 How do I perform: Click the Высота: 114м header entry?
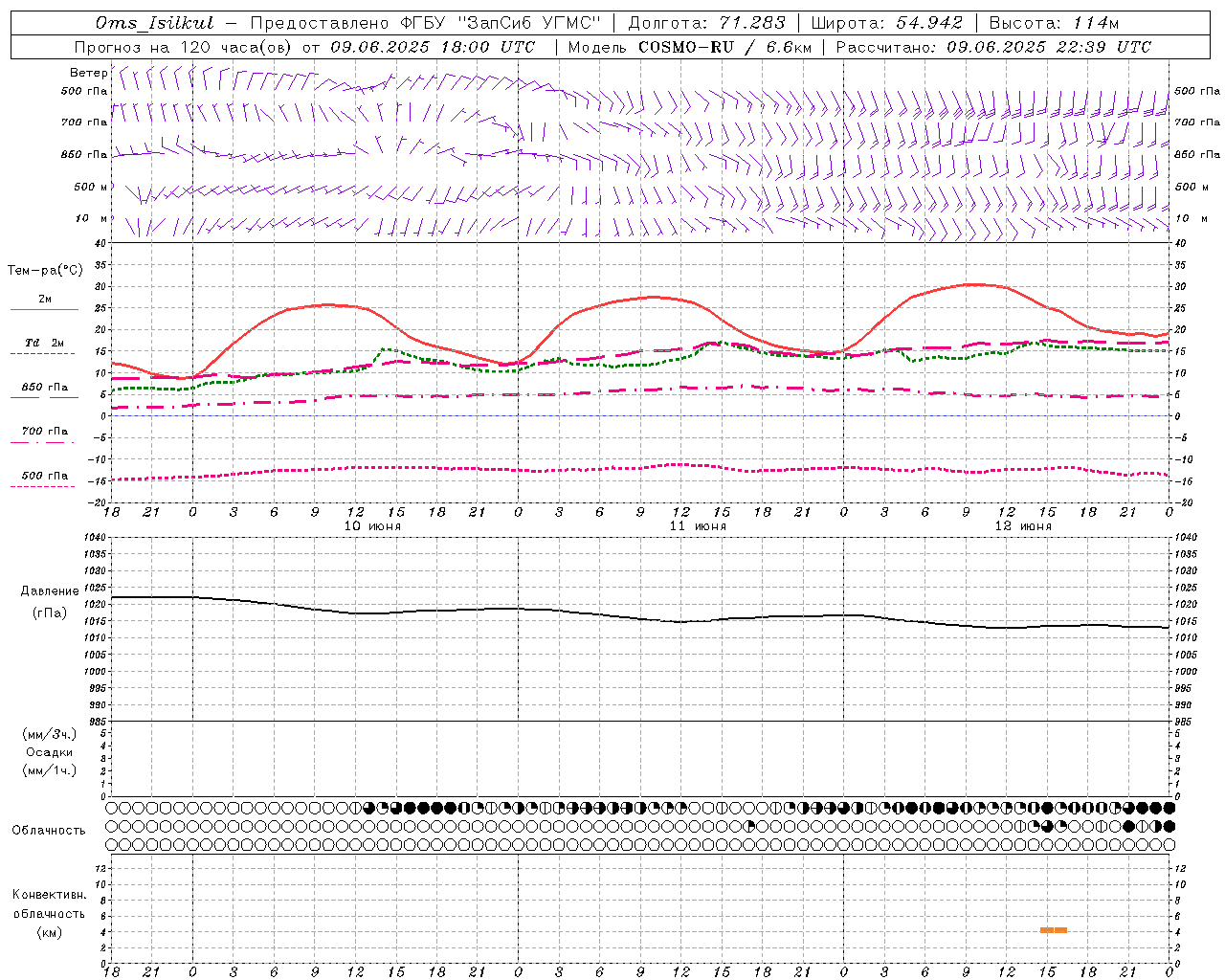pyautogui.click(x=1054, y=23)
